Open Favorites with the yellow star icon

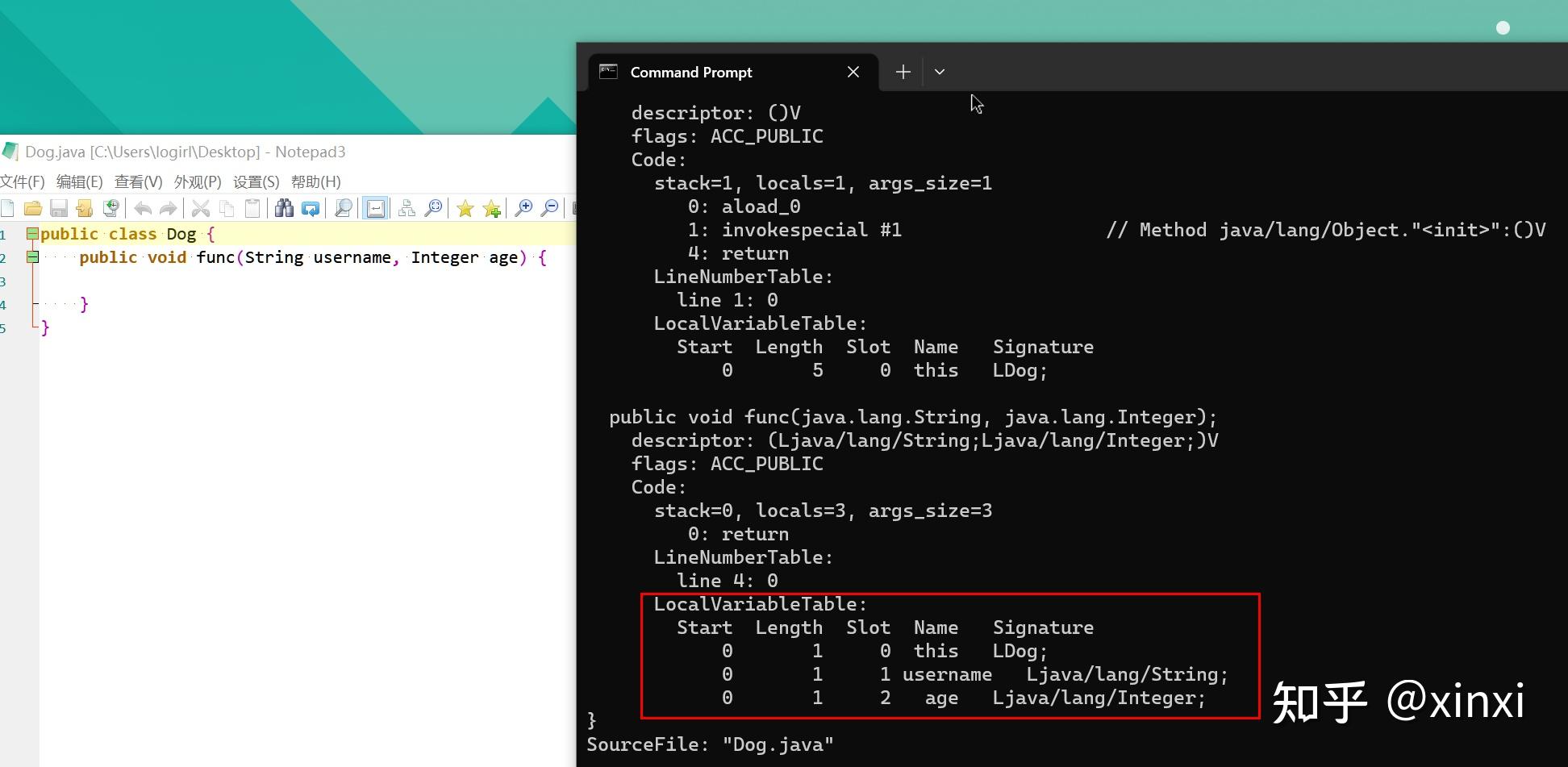click(465, 208)
